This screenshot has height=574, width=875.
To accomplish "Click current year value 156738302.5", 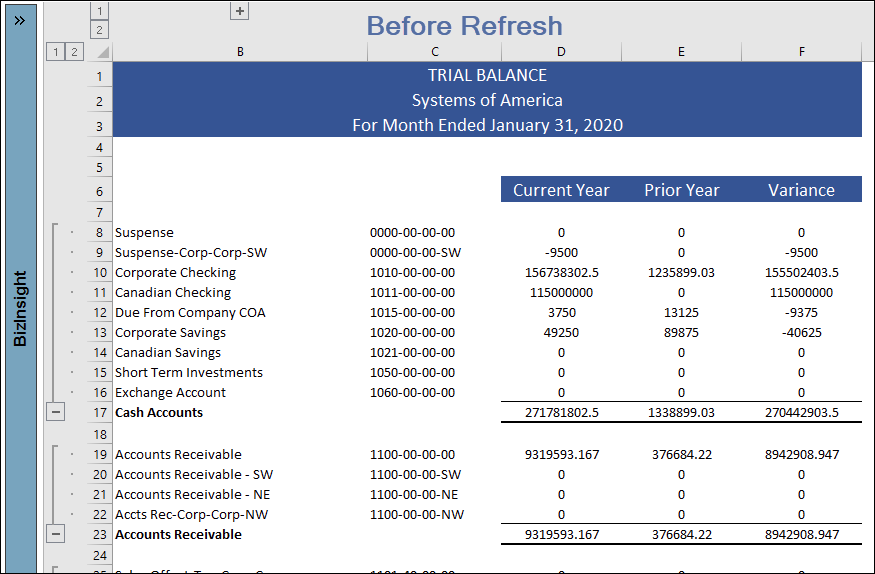I will (x=561, y=272).
